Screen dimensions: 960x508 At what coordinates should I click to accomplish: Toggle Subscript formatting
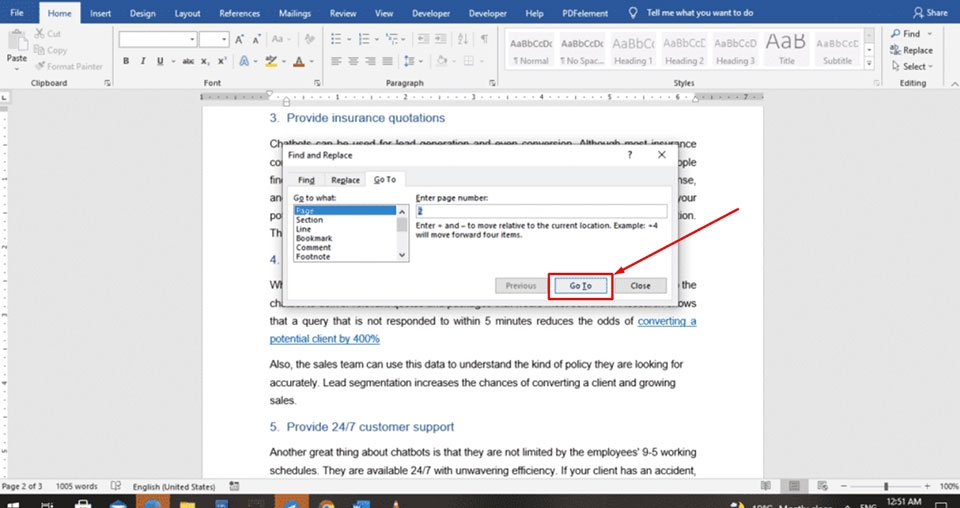(x=206, y=61)
